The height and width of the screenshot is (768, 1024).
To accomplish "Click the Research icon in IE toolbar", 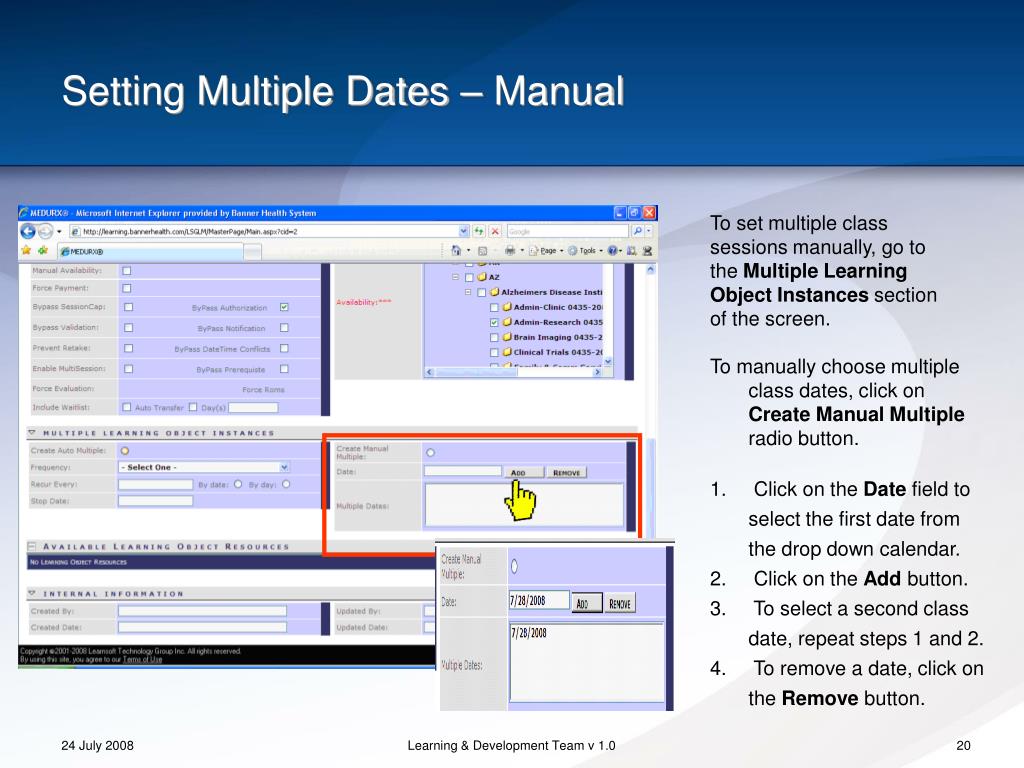I will click(x=632, y=251).
